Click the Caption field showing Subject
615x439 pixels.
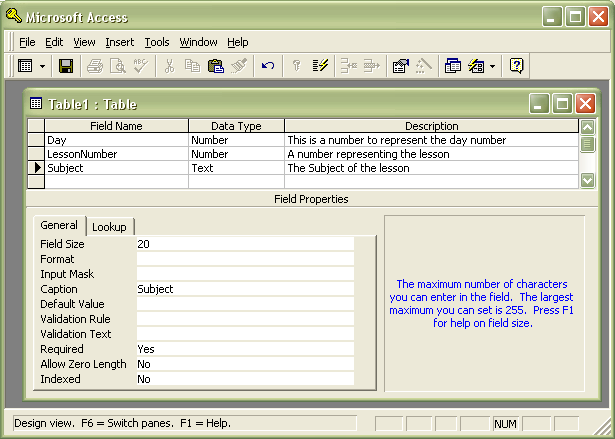tap(245, 289)
